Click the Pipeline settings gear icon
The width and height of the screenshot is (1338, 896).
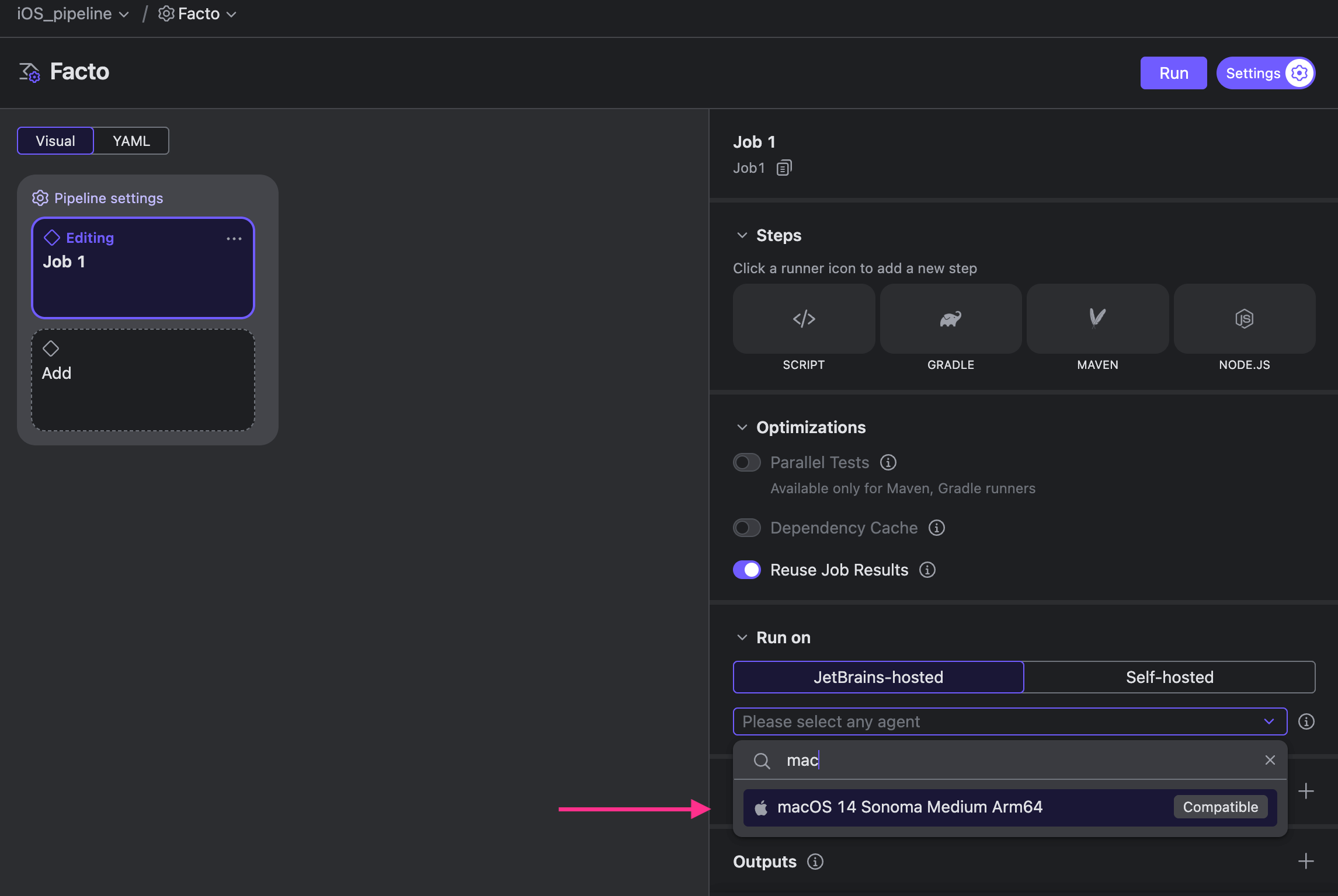[x=40, y=198]
